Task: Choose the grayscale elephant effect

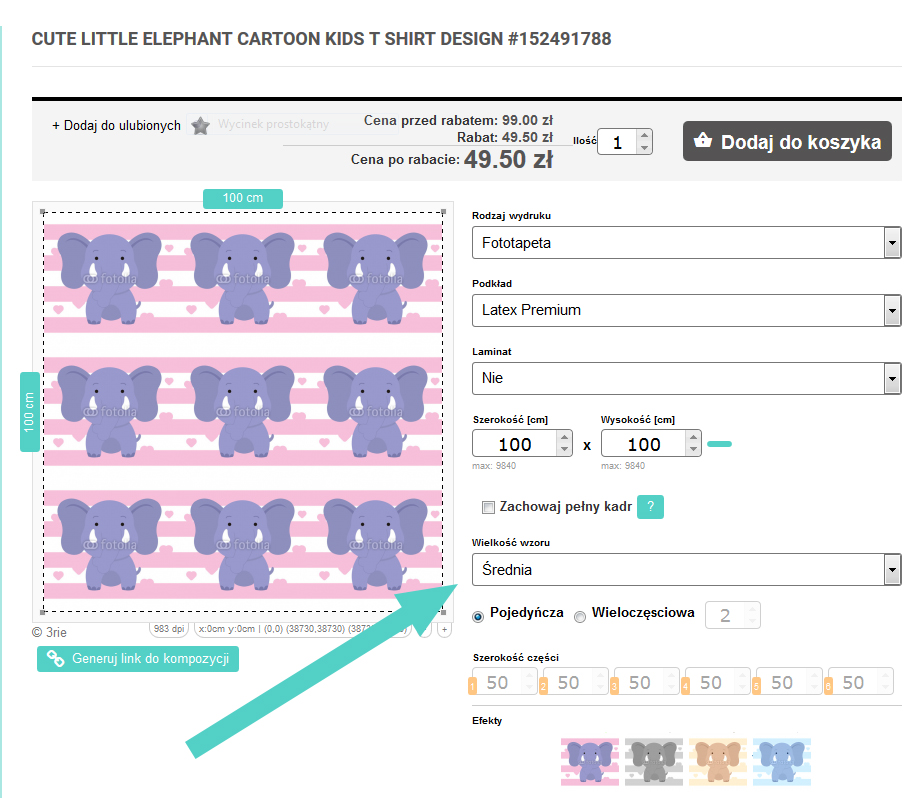Action: [x=654, y=762]
